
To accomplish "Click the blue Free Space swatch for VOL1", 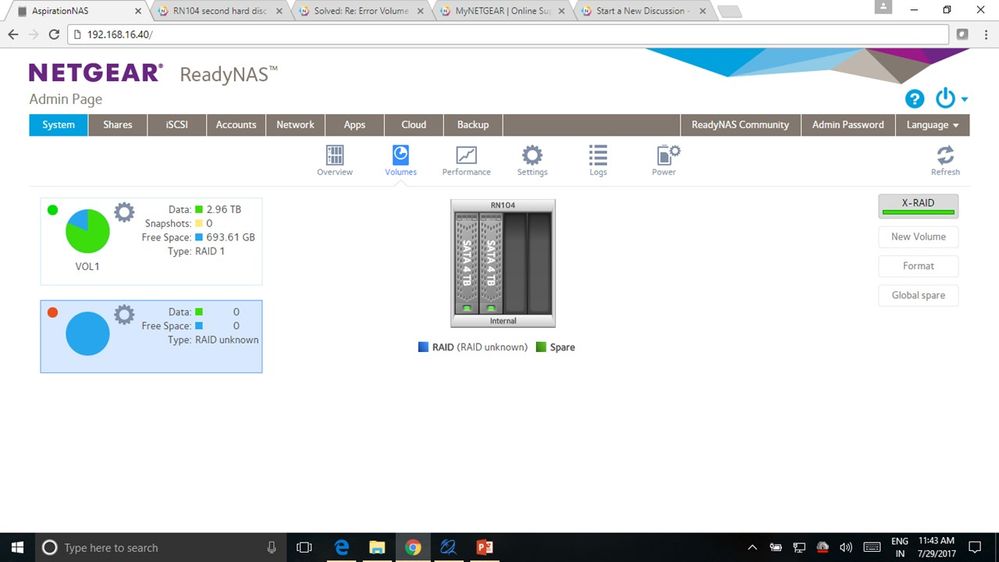I will (x=199, y=237).
